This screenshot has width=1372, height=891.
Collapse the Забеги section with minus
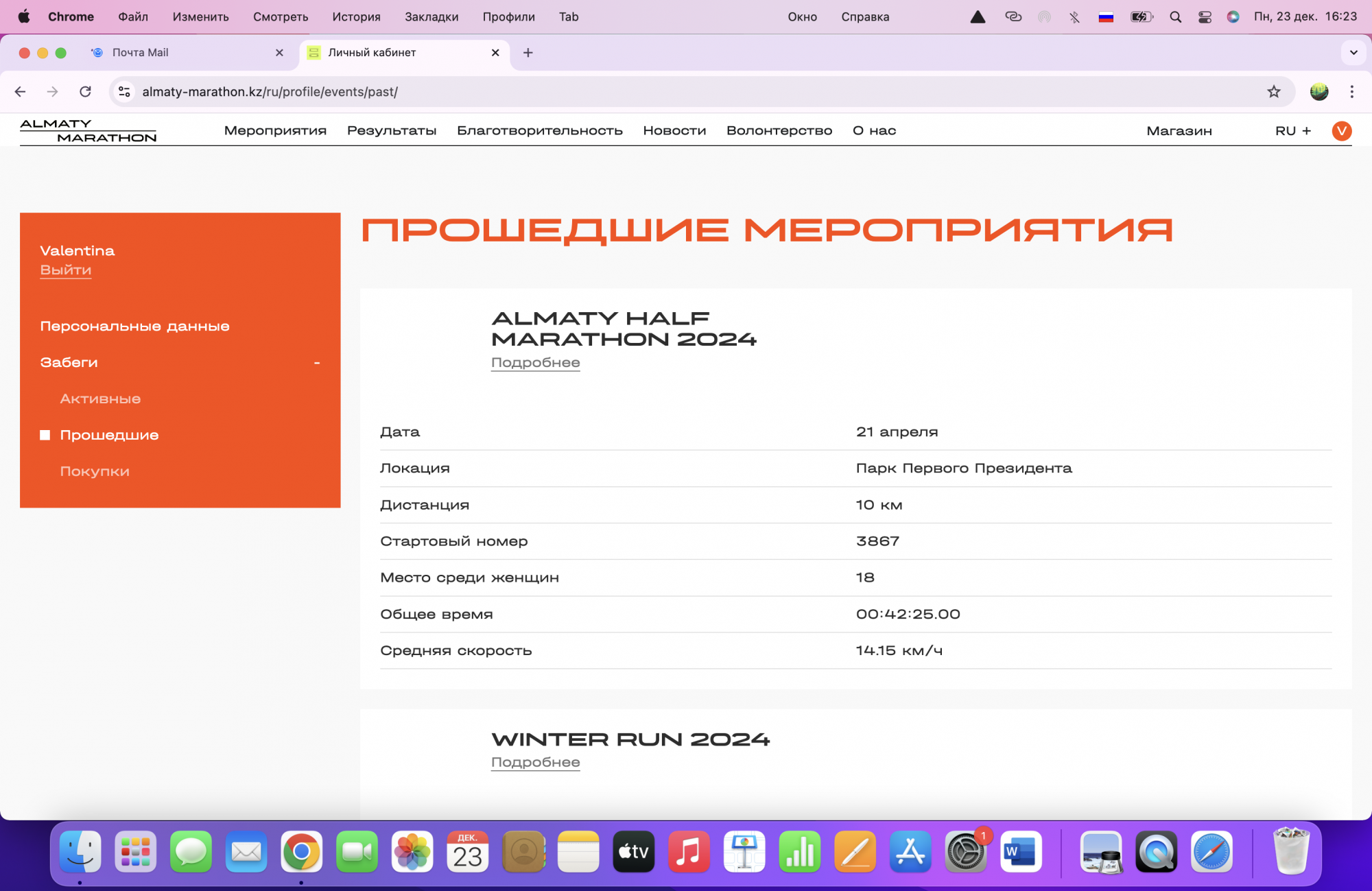coord(317,363)
